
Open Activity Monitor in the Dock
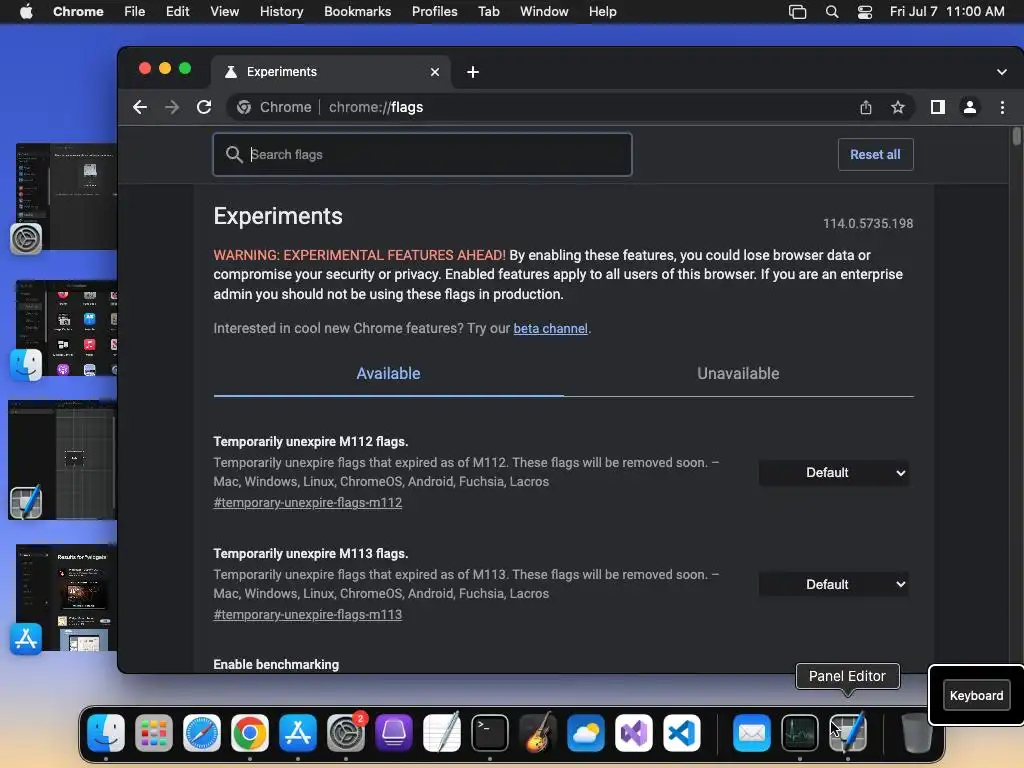click(x=800, y=733)
